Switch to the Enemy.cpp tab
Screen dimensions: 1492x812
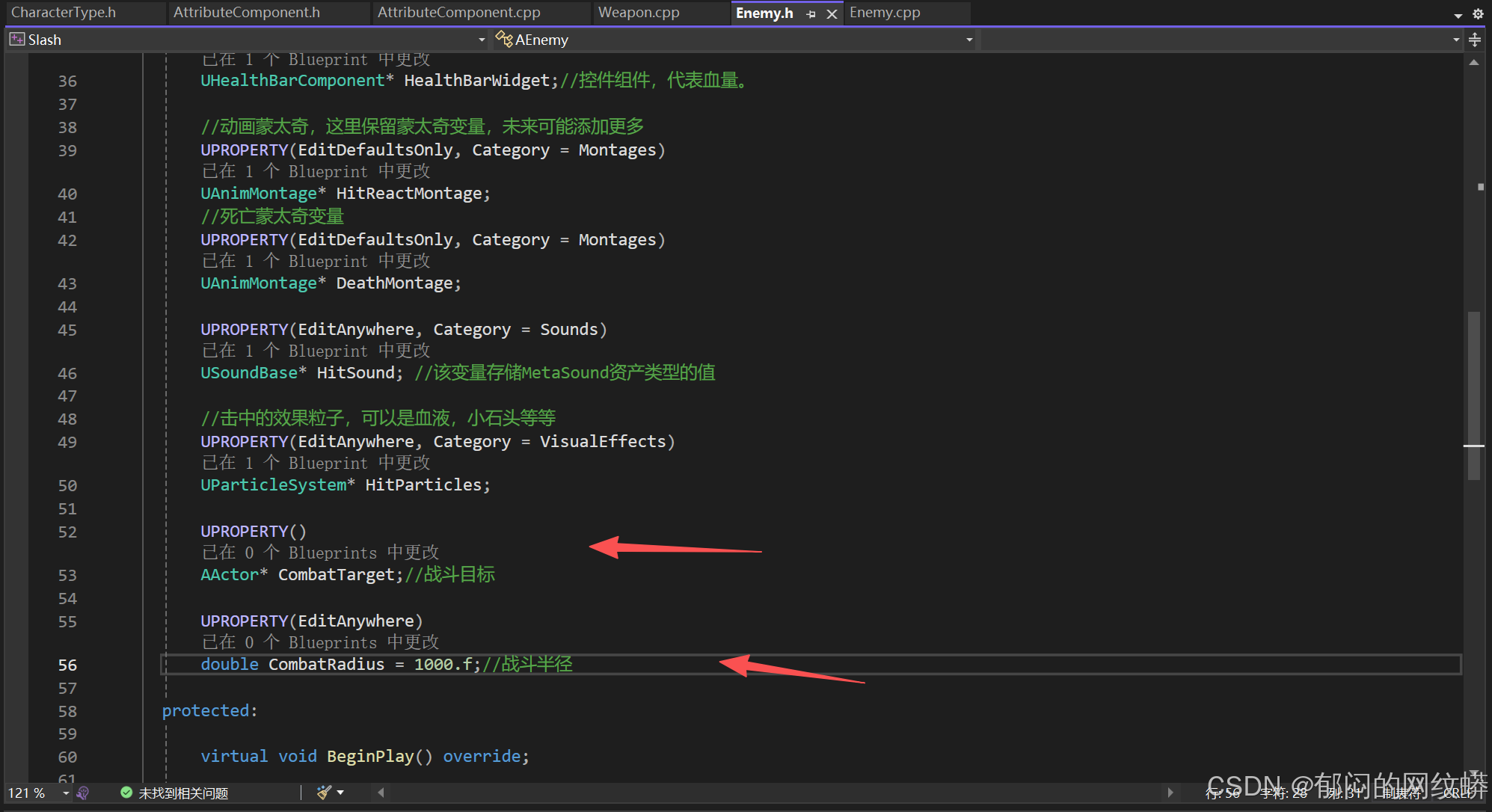click(885, 13)
